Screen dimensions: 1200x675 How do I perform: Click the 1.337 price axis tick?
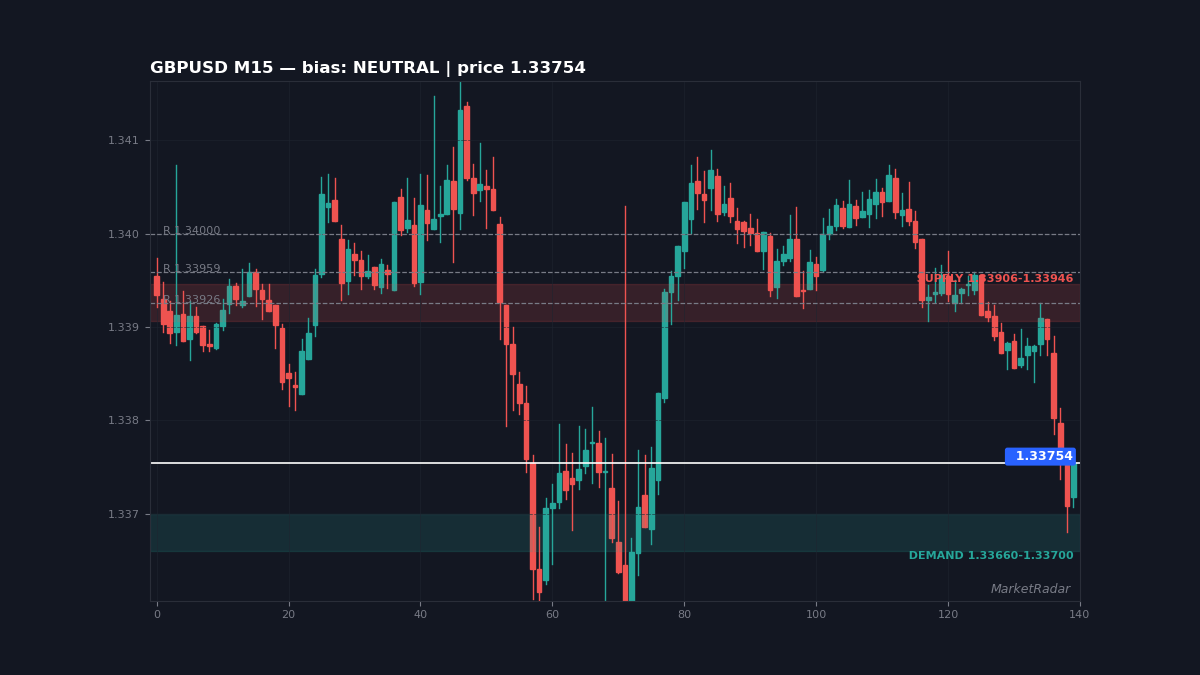(x=123, y=514)
